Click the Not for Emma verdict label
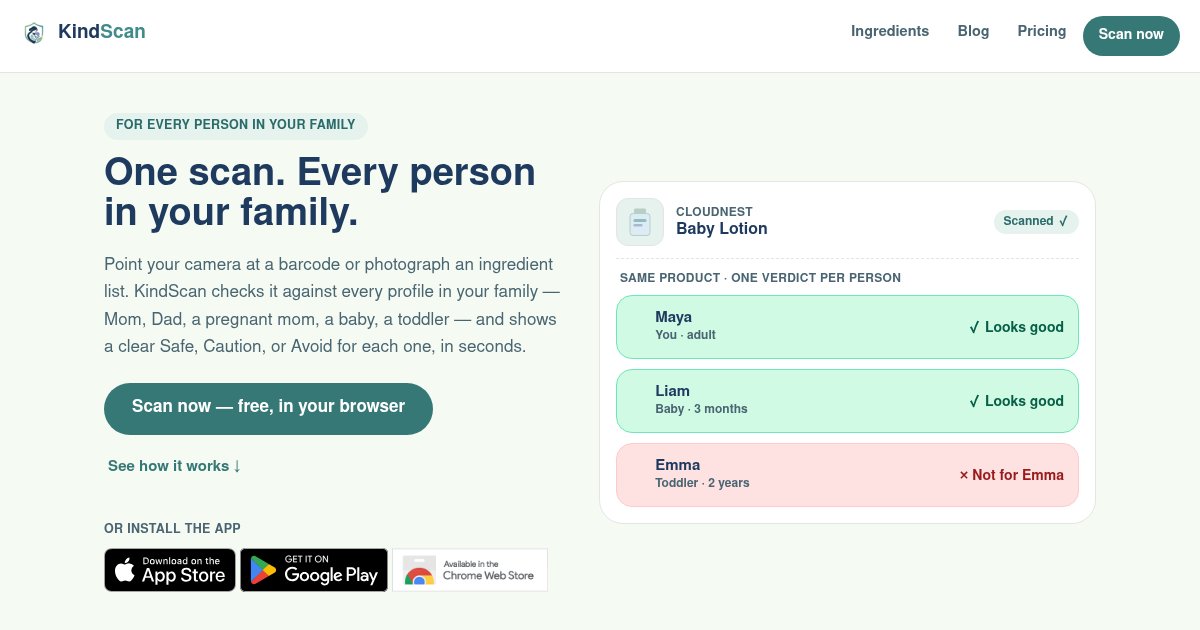 tap(1011, 475)
